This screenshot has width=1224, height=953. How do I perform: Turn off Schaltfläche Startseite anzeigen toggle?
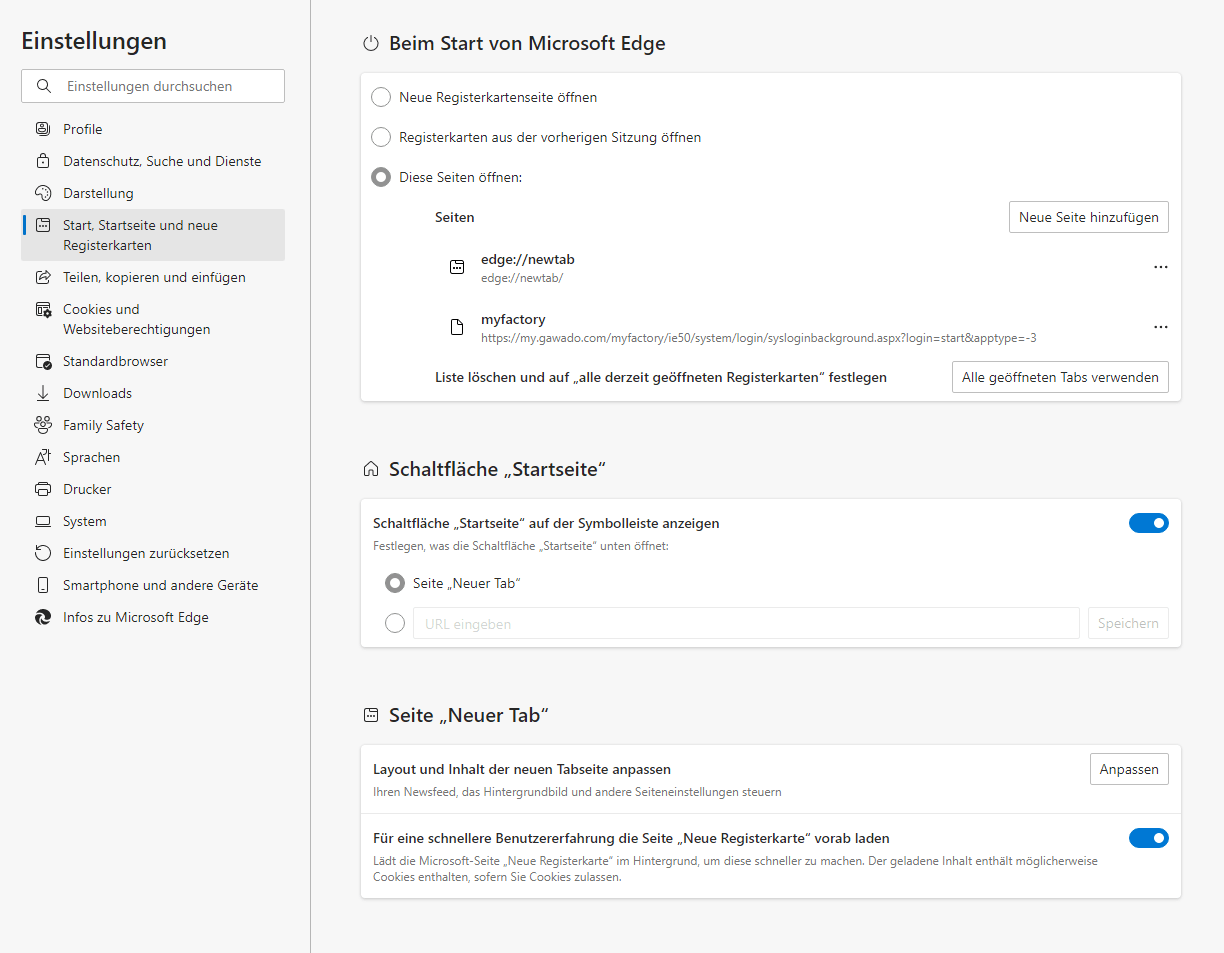click(1149, 523)
